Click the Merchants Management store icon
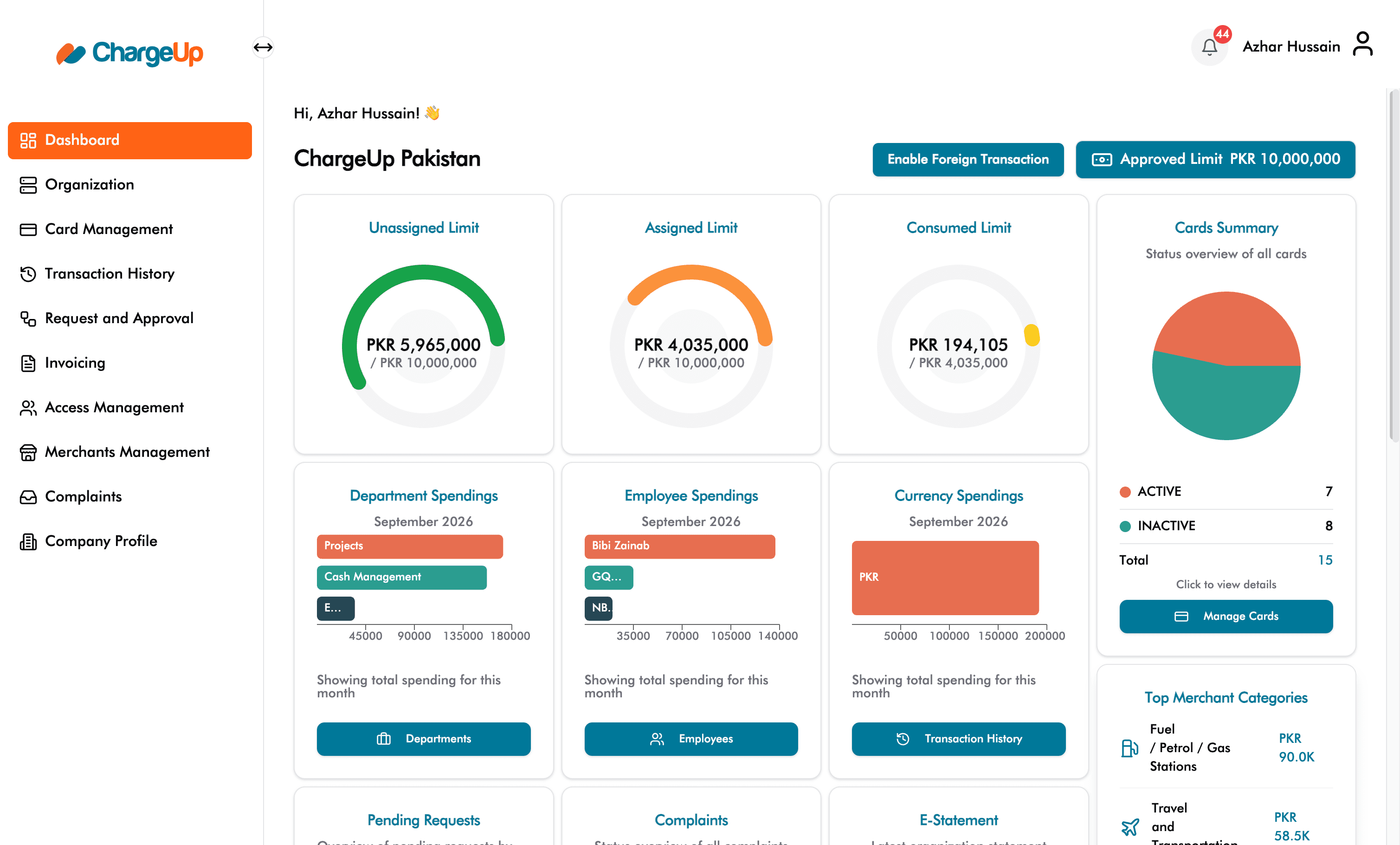 [28, 452]
